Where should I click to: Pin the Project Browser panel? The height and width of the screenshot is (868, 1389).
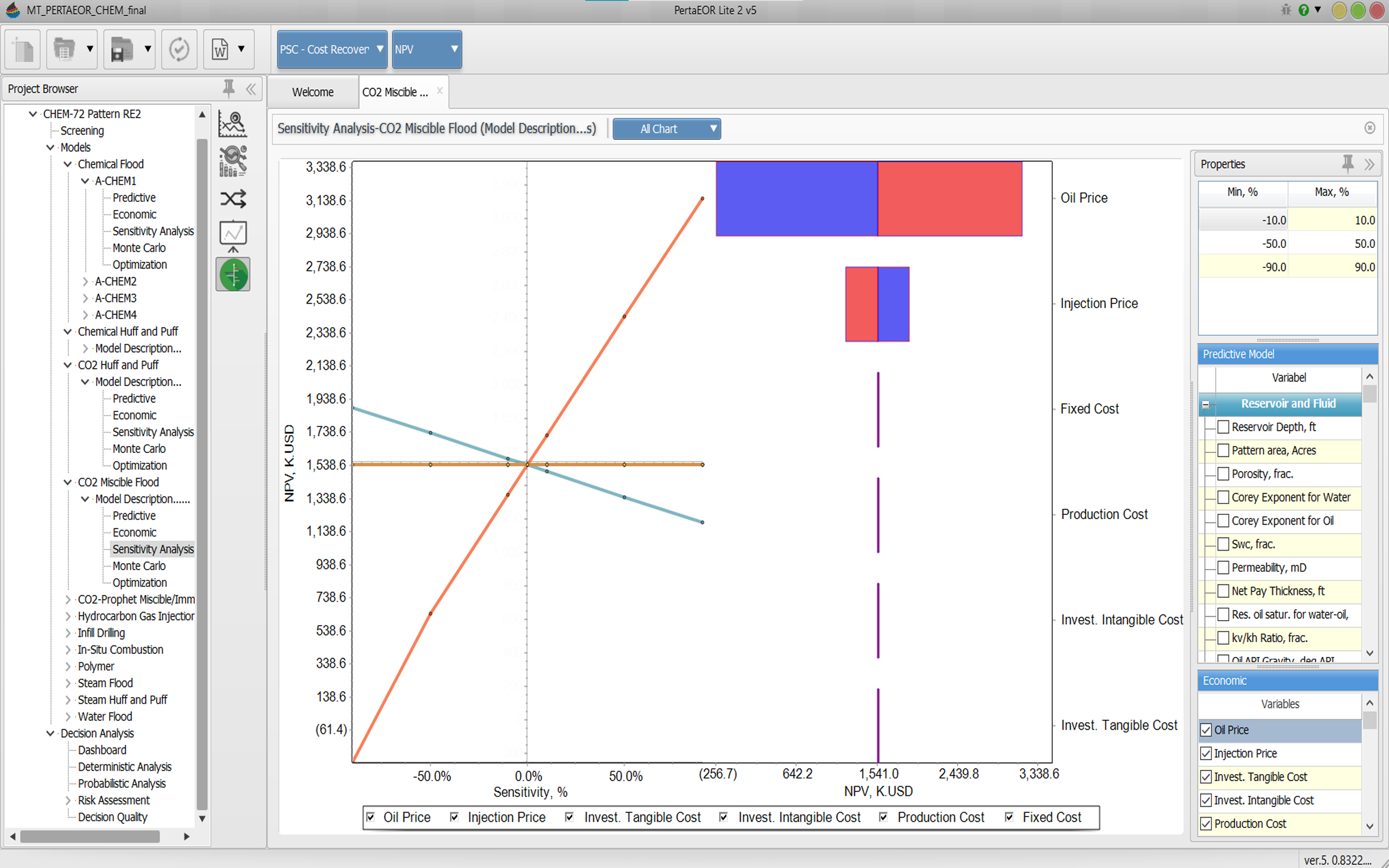228,88
